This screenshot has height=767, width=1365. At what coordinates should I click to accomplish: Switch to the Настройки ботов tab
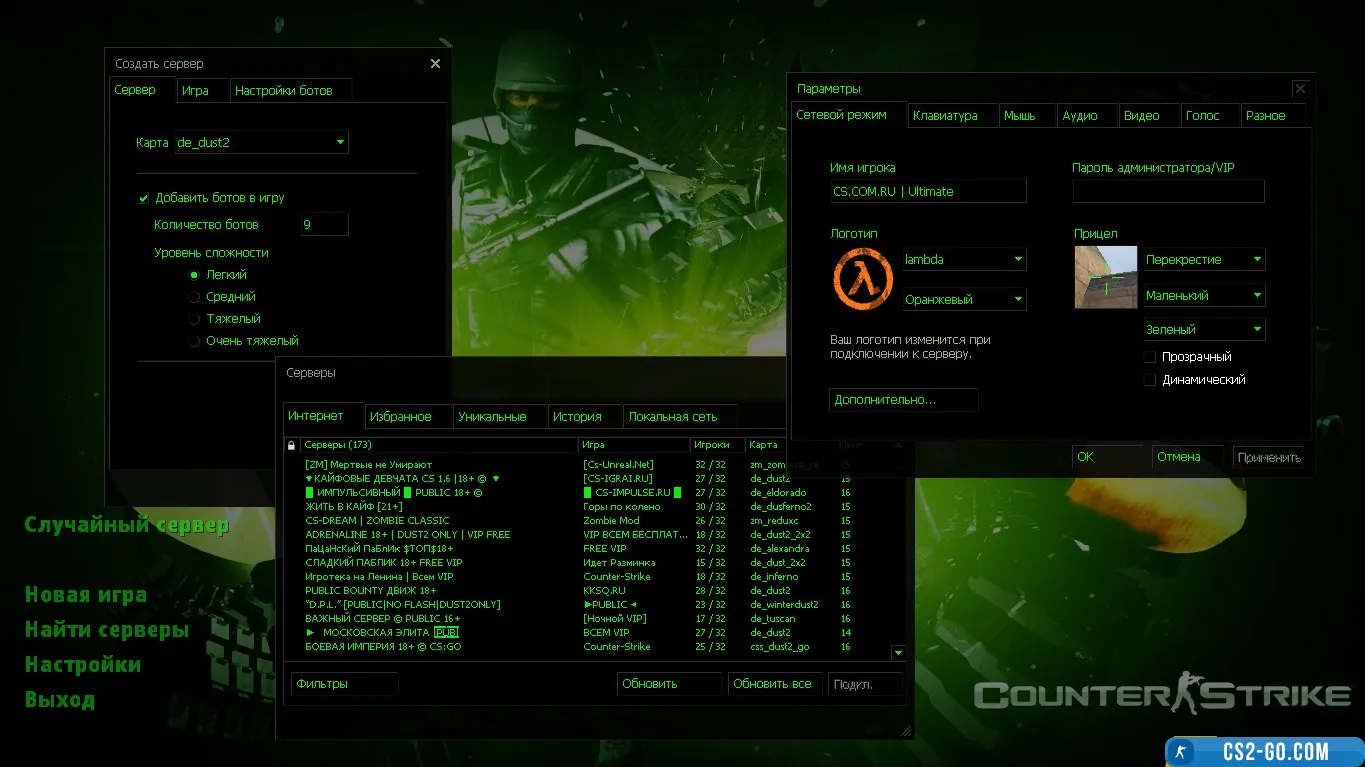click(284, 91)
